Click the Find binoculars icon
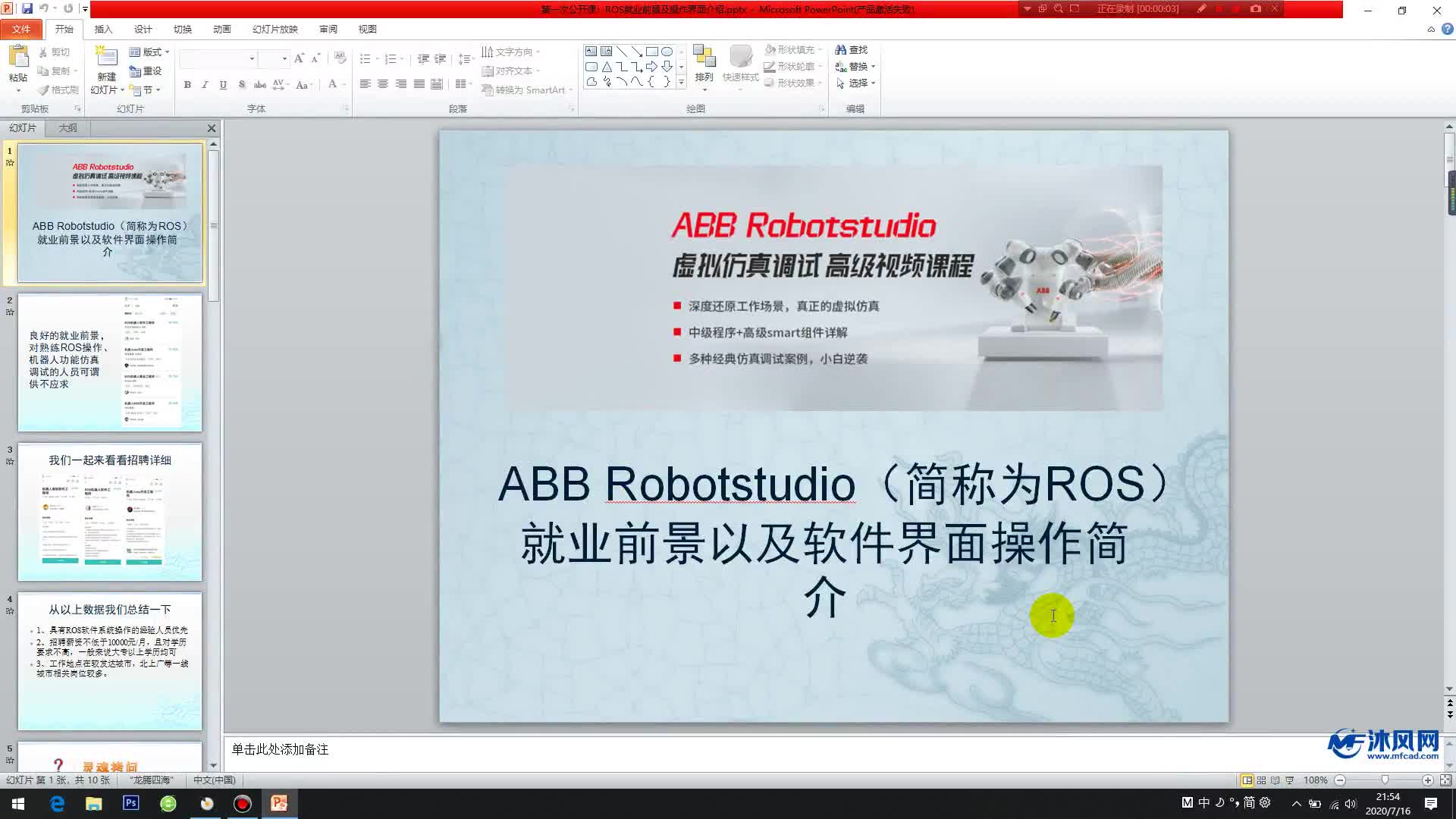 pos(840,50)
